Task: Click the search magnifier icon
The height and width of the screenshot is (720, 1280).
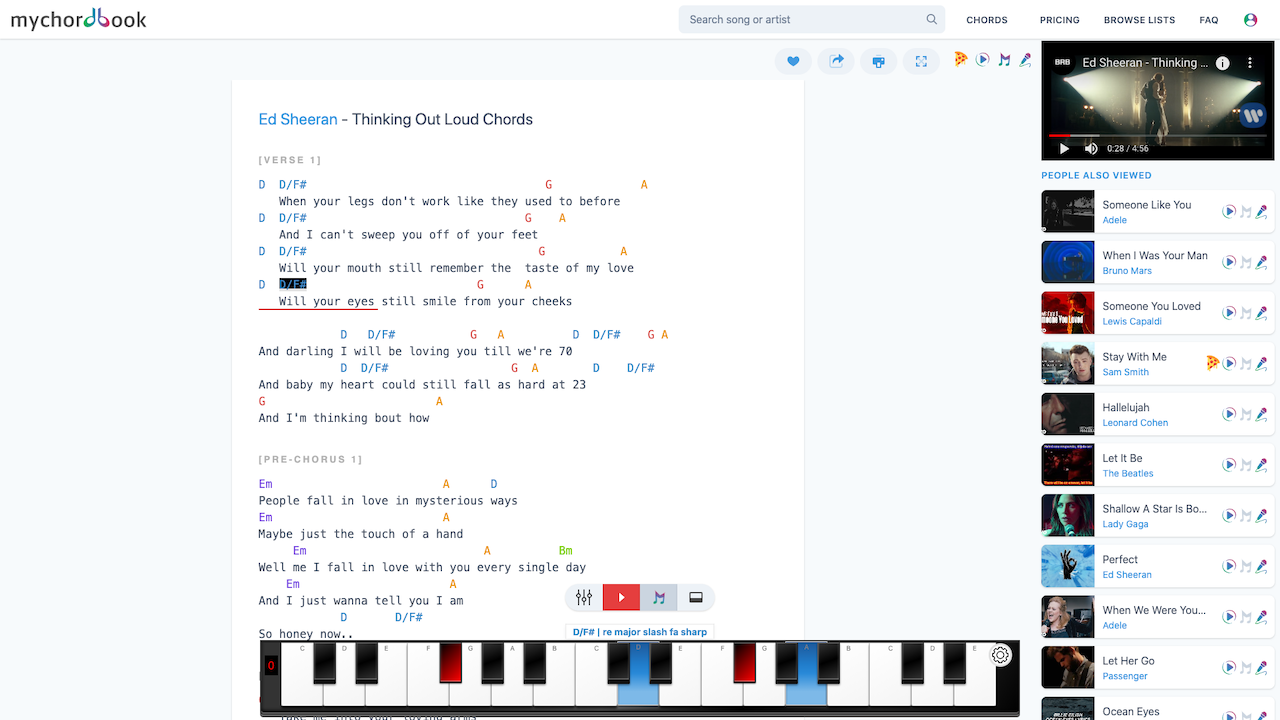Action: pos(932,19)
